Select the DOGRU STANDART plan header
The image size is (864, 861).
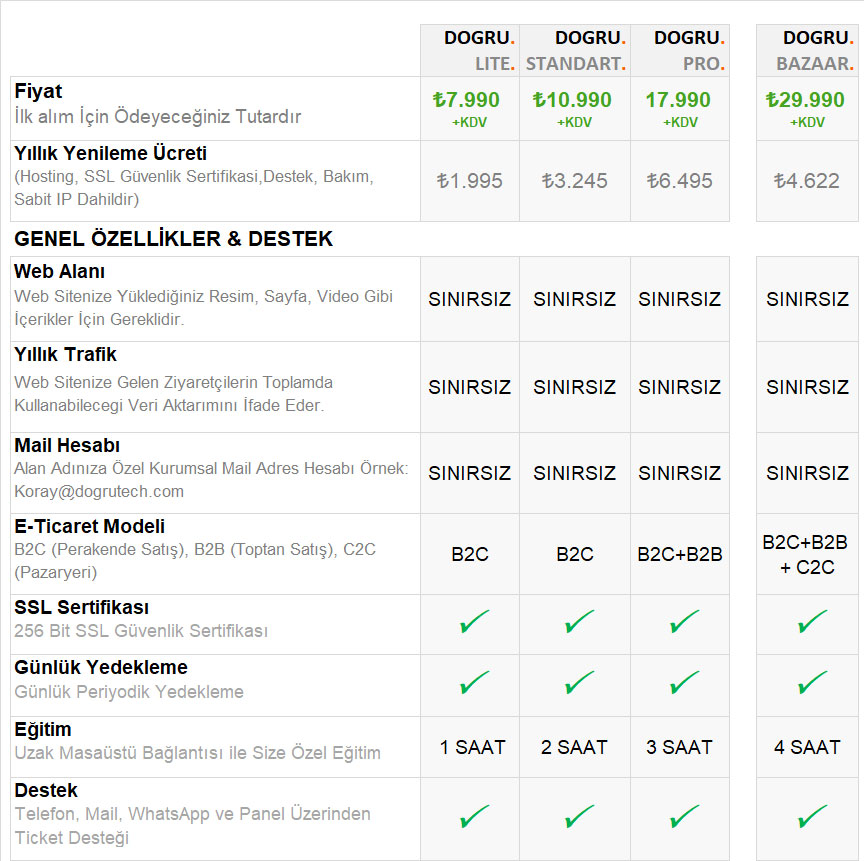(x=576, y=50)
